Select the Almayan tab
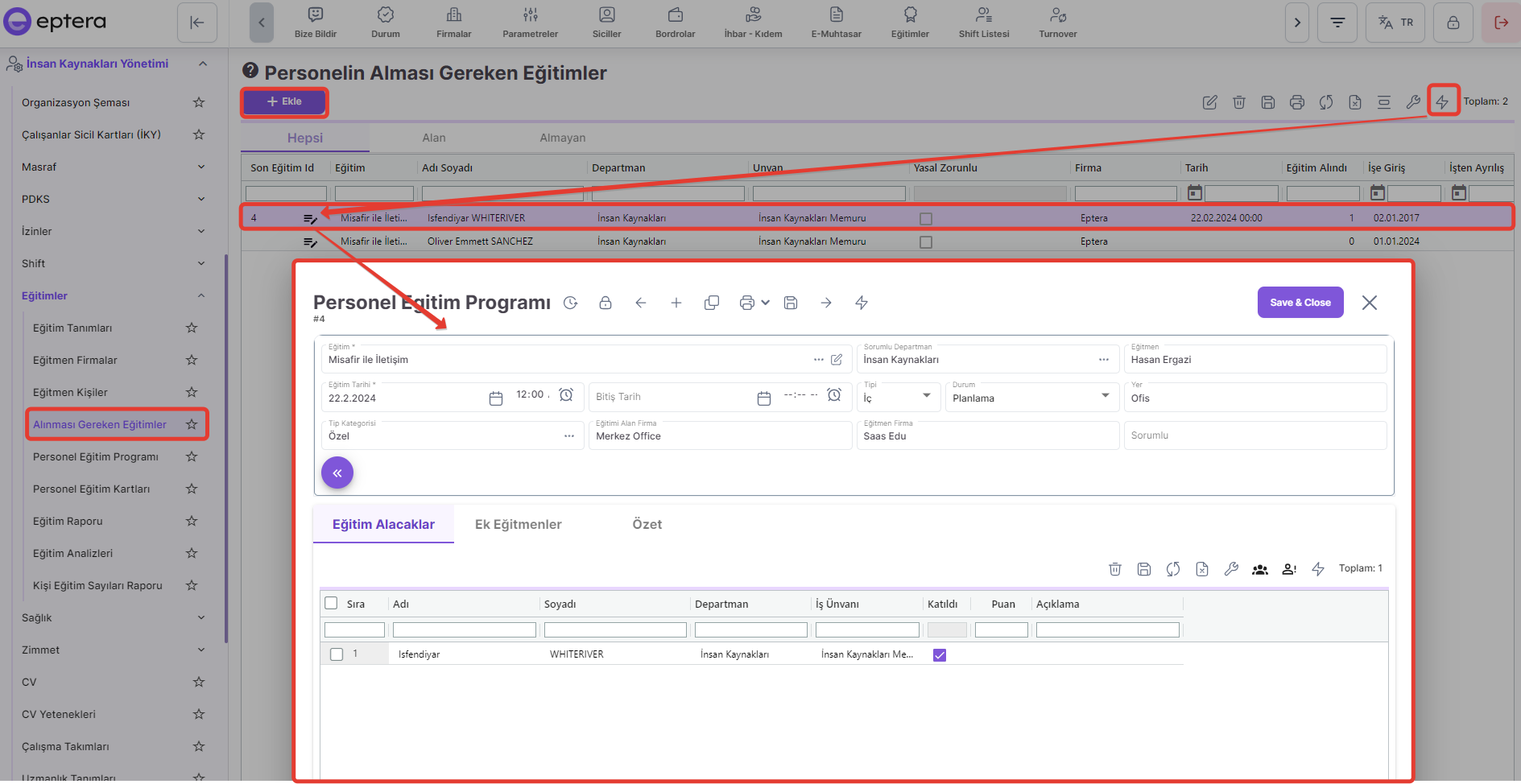1521x784 pixels. tap(562, 138)
